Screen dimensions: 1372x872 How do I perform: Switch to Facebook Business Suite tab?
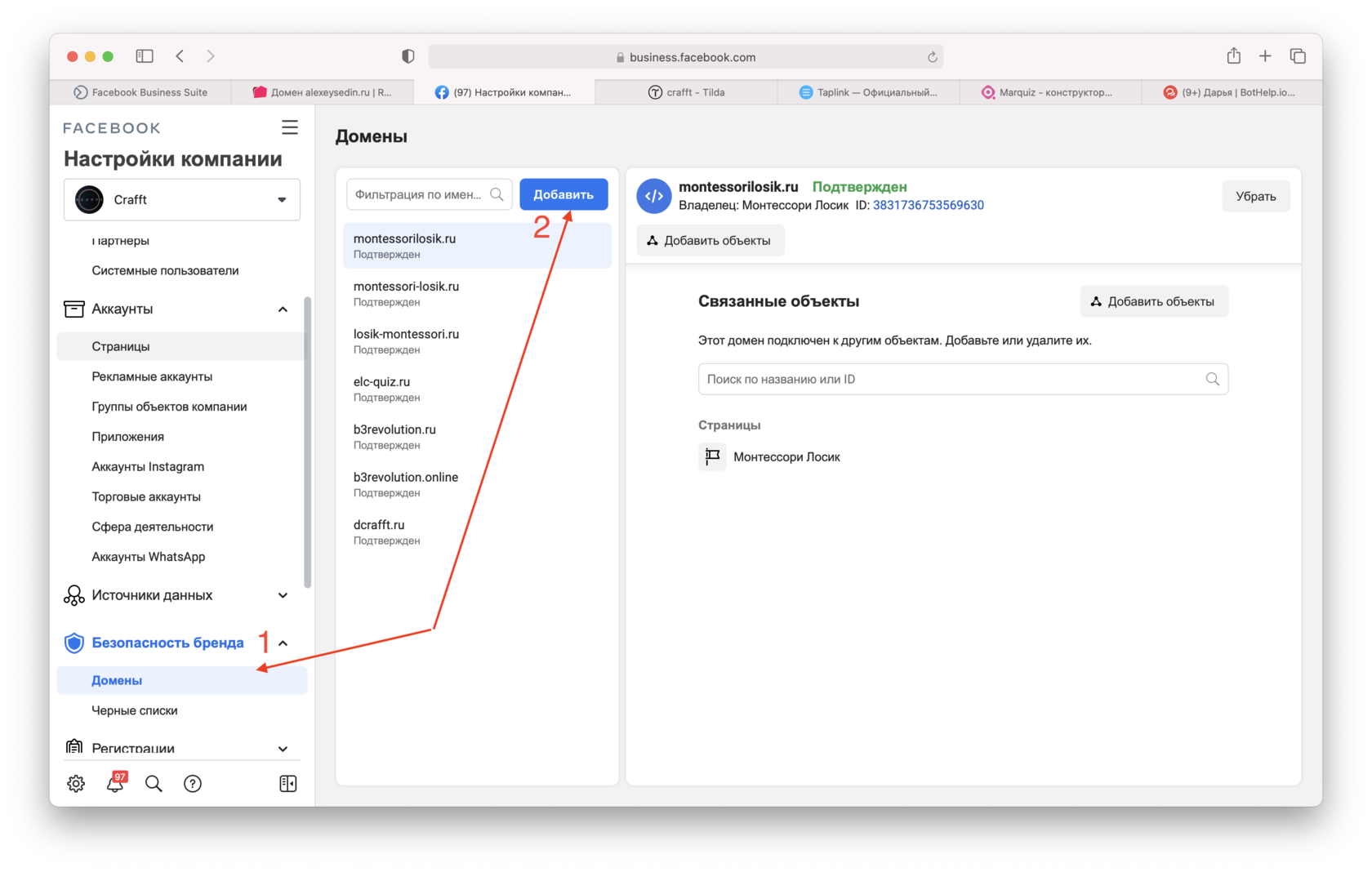[x=140, y=92]
